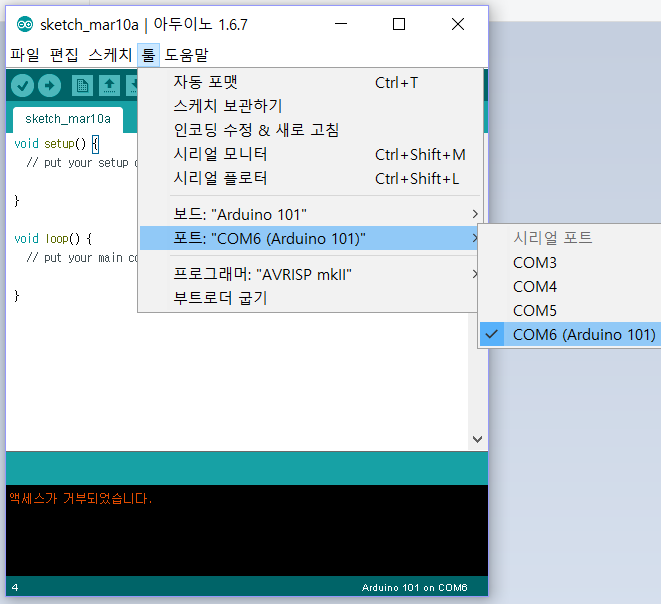Image resolution: width=661 pixels, height=604 pixels.
Task: Expand the 보드: "Arduino 101" submenu
Action: click(x=310, y=214)
